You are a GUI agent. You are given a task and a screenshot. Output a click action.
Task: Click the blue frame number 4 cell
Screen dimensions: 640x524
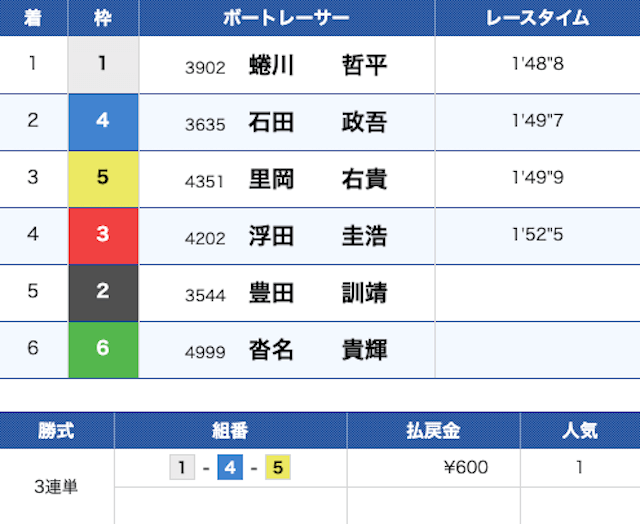click(103, 122)
